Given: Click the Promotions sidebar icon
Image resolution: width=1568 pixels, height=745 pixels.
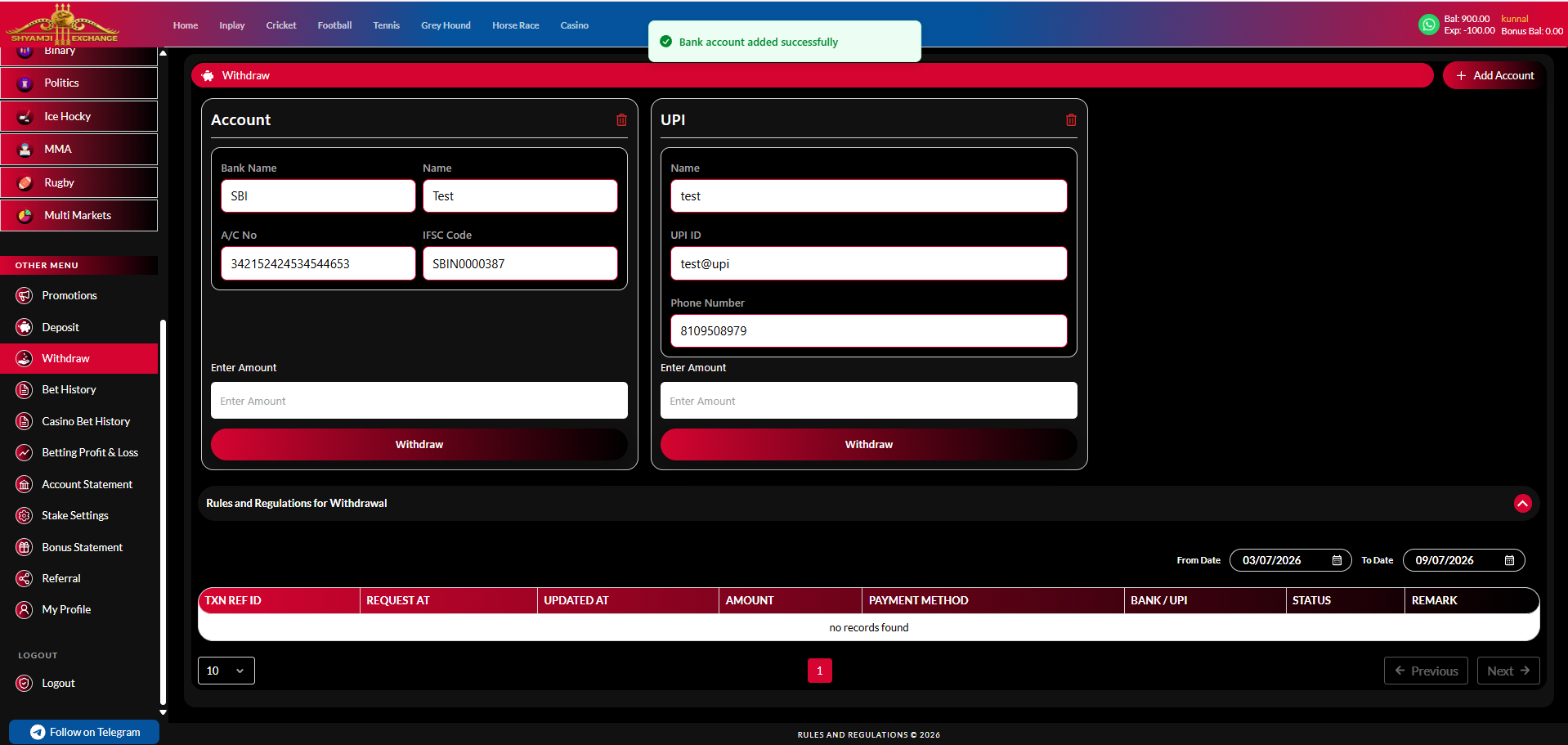Looking at the screenshot, I should coord(25,296).
